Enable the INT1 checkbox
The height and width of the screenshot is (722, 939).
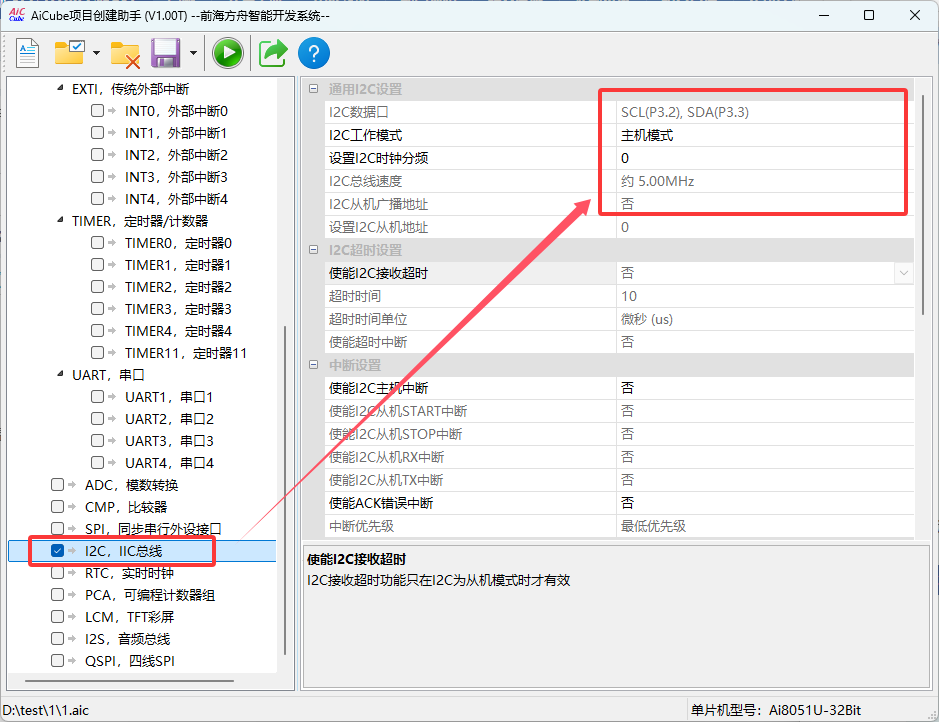tap(97, 132)
